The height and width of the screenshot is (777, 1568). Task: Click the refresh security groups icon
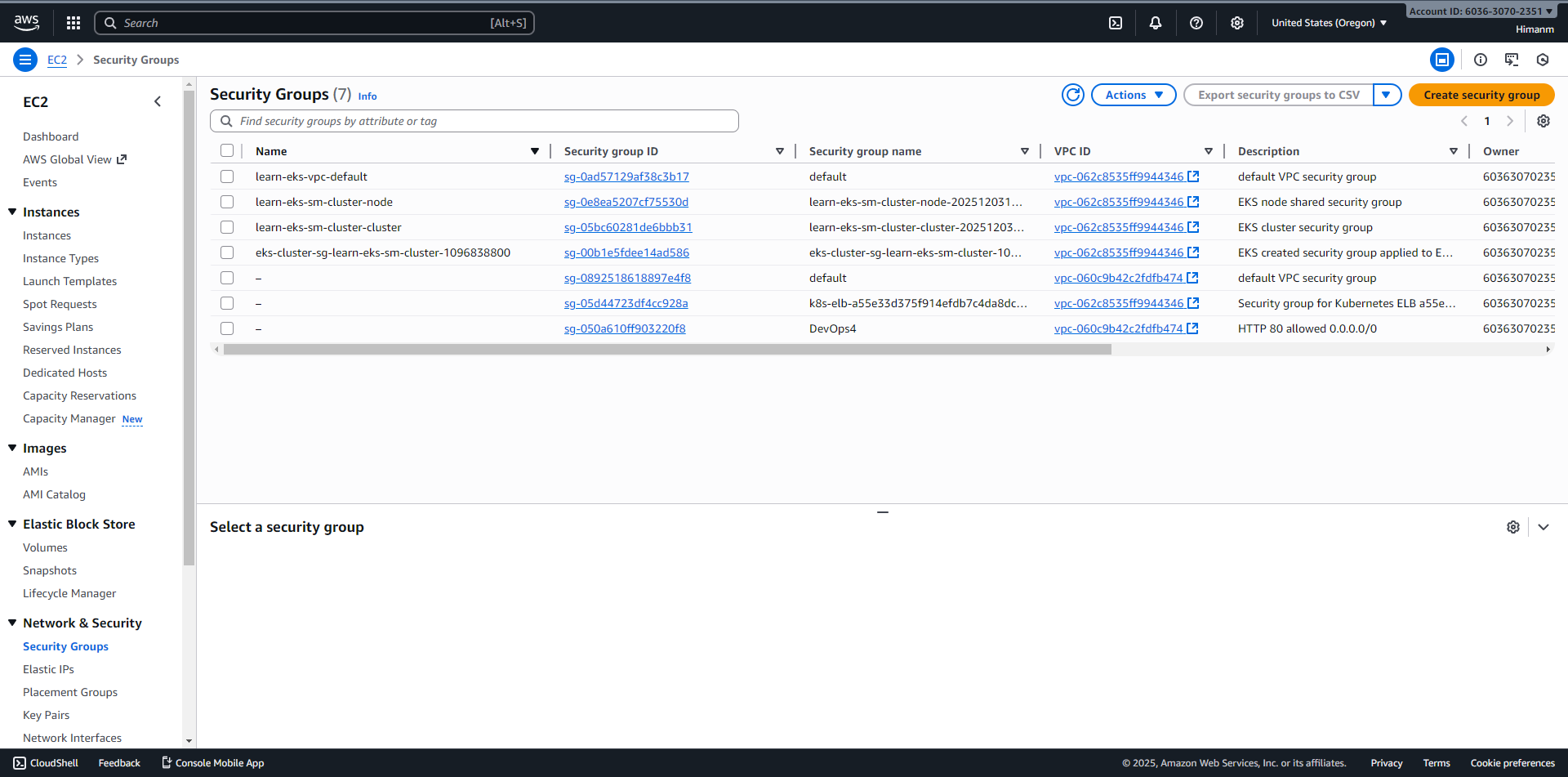click(x=1073, y=95)
